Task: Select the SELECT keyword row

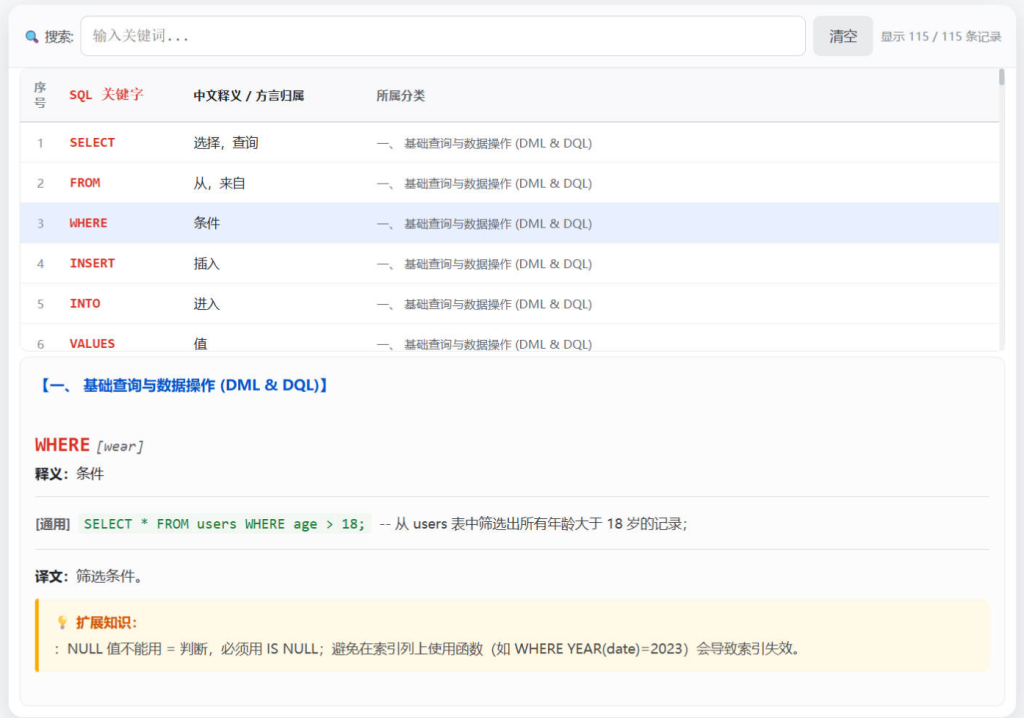Action: [509, 142]
